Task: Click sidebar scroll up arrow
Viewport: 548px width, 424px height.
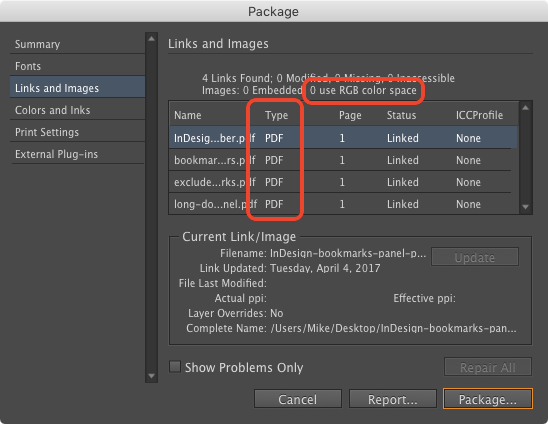Action: click(151, 39)
